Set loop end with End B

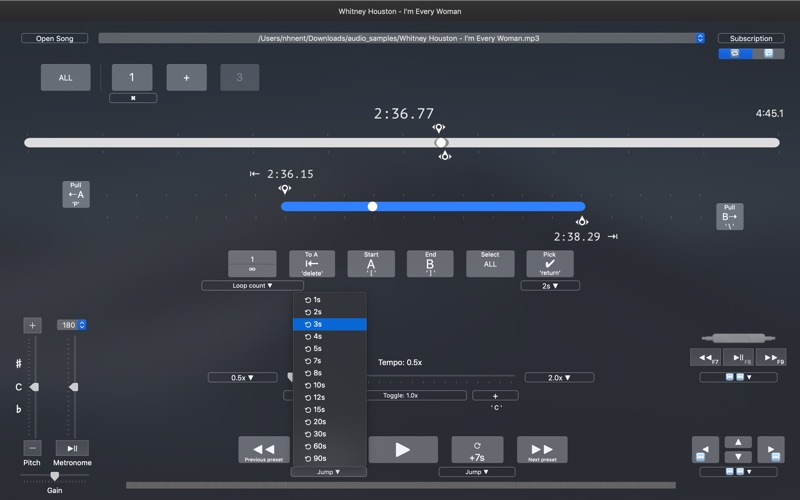coord(430,264)
